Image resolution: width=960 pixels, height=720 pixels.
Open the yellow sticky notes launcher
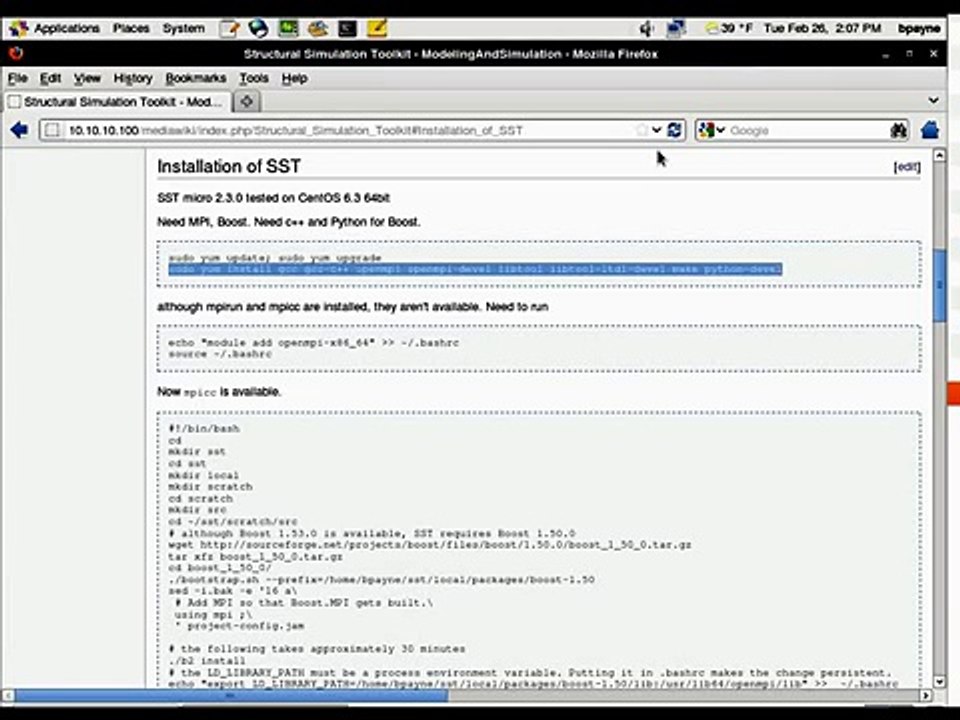[377, 28]
